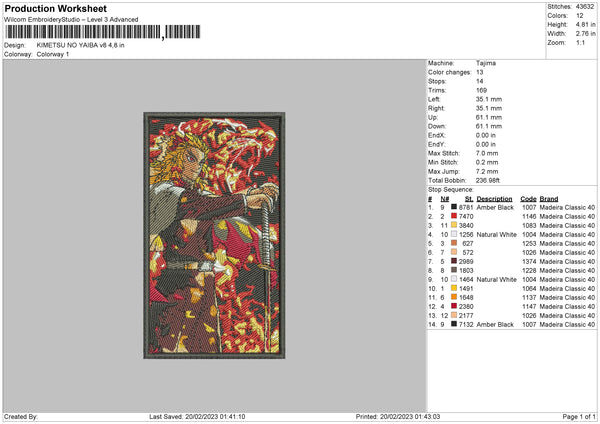Select the white swatch beside stitch count 1464

pyautogui.click(x=454, y=279)
